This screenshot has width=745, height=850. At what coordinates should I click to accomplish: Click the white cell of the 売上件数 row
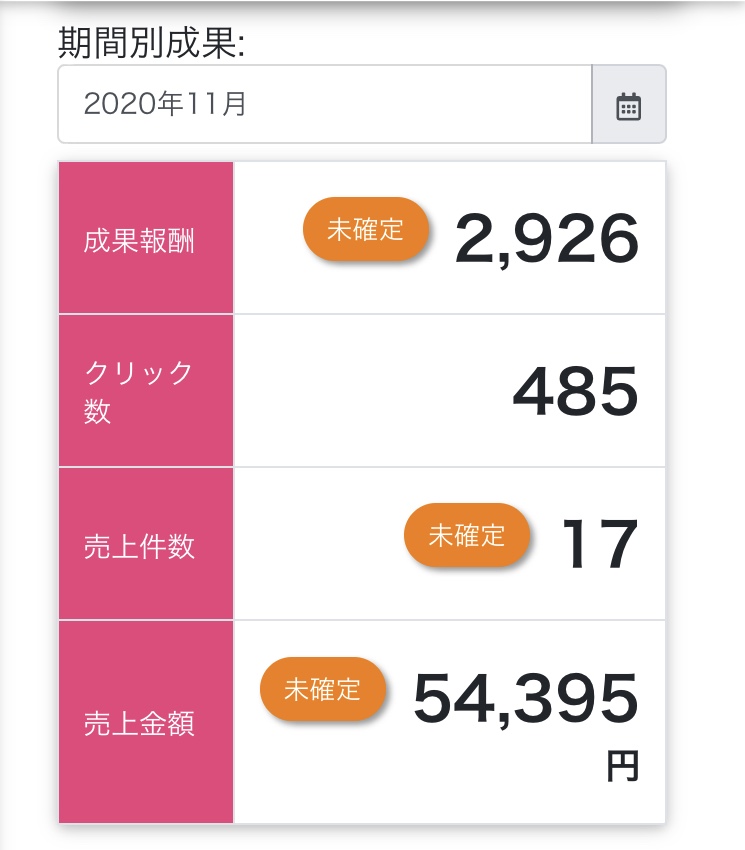point(449,543)
